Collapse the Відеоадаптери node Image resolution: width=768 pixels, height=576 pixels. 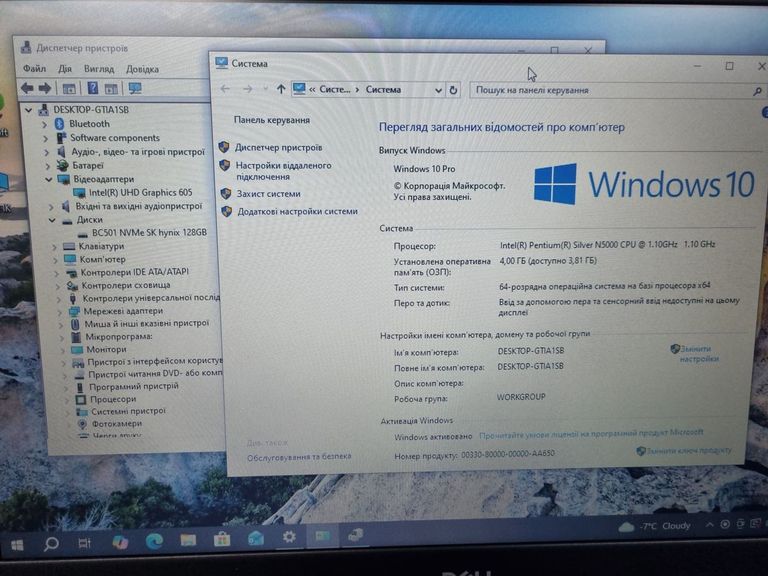tap(49, 179)
